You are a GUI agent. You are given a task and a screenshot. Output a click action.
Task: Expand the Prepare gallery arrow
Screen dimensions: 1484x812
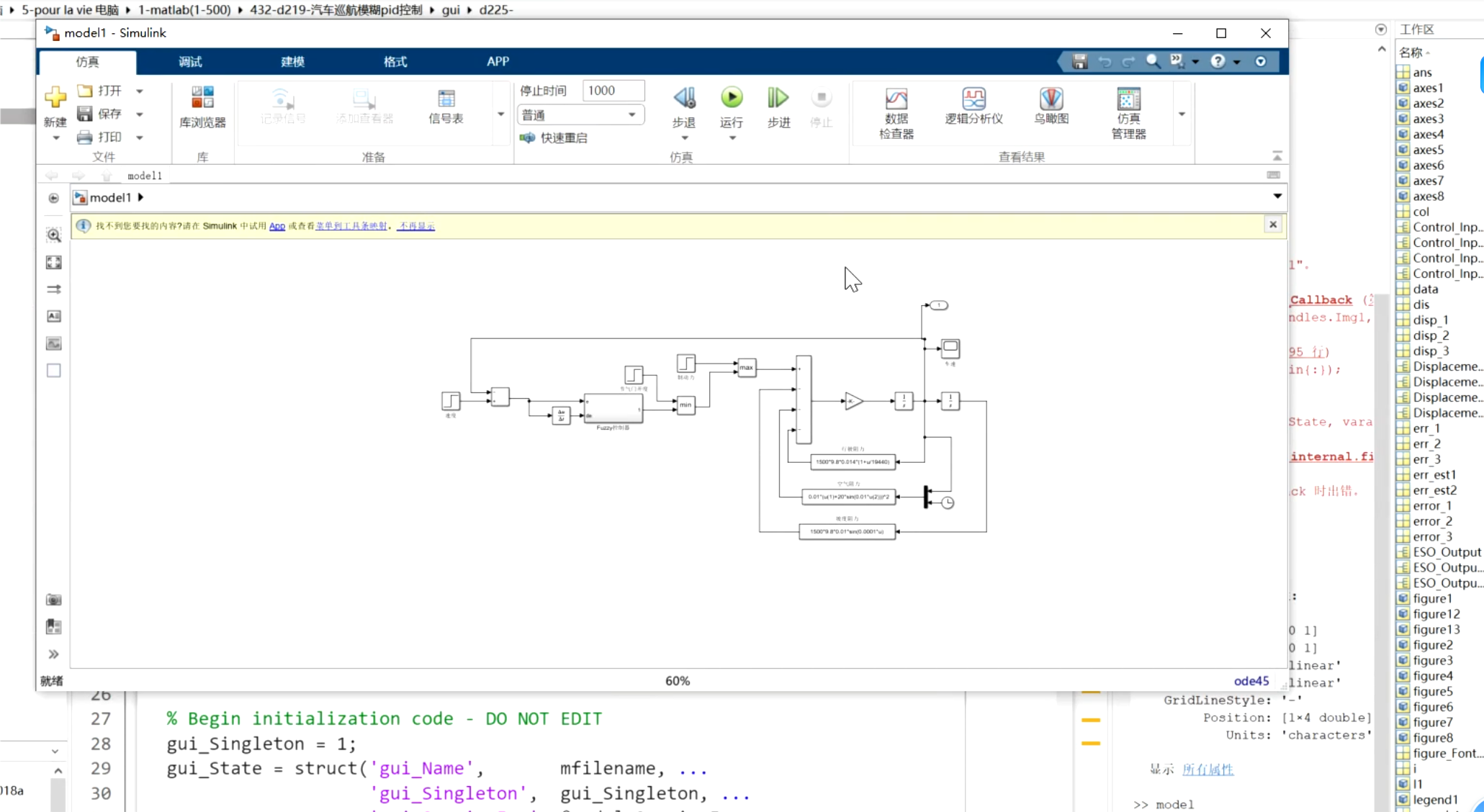point(500,114)
